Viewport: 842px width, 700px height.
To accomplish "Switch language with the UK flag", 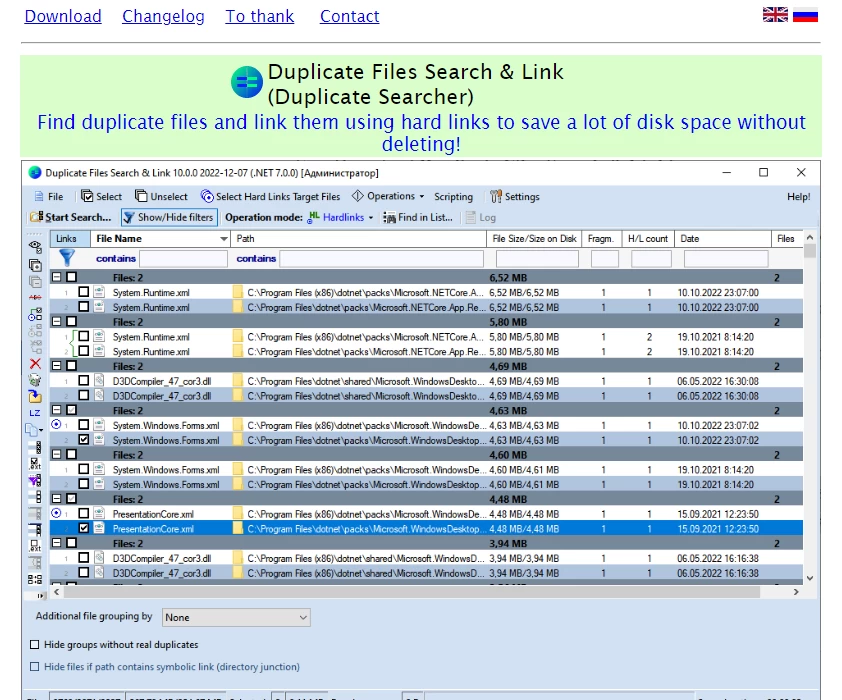I will click(775, 14).
